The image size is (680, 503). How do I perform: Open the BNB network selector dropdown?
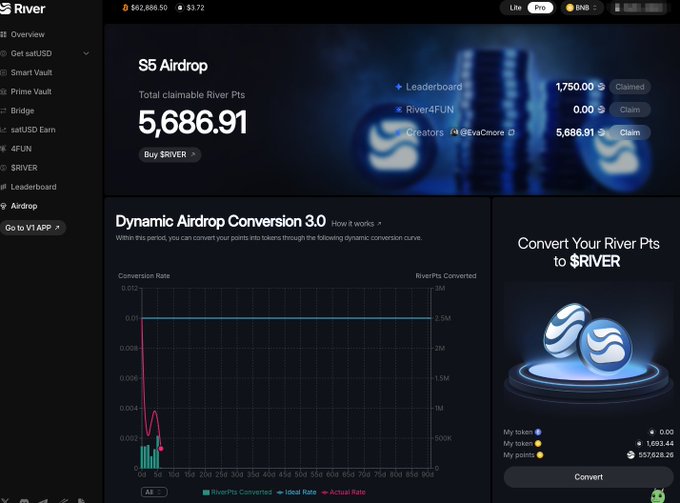[x=582, y=8]
